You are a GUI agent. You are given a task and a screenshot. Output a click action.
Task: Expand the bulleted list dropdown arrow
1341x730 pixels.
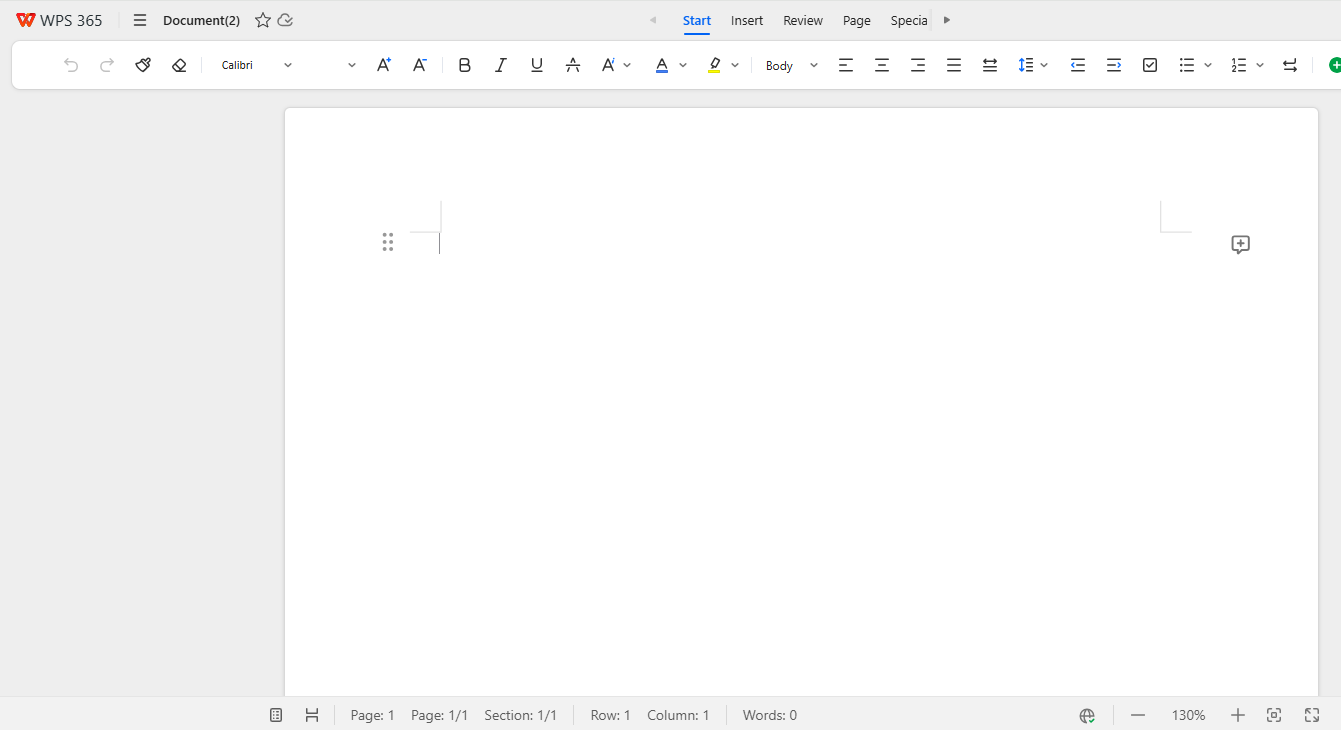1208,65
